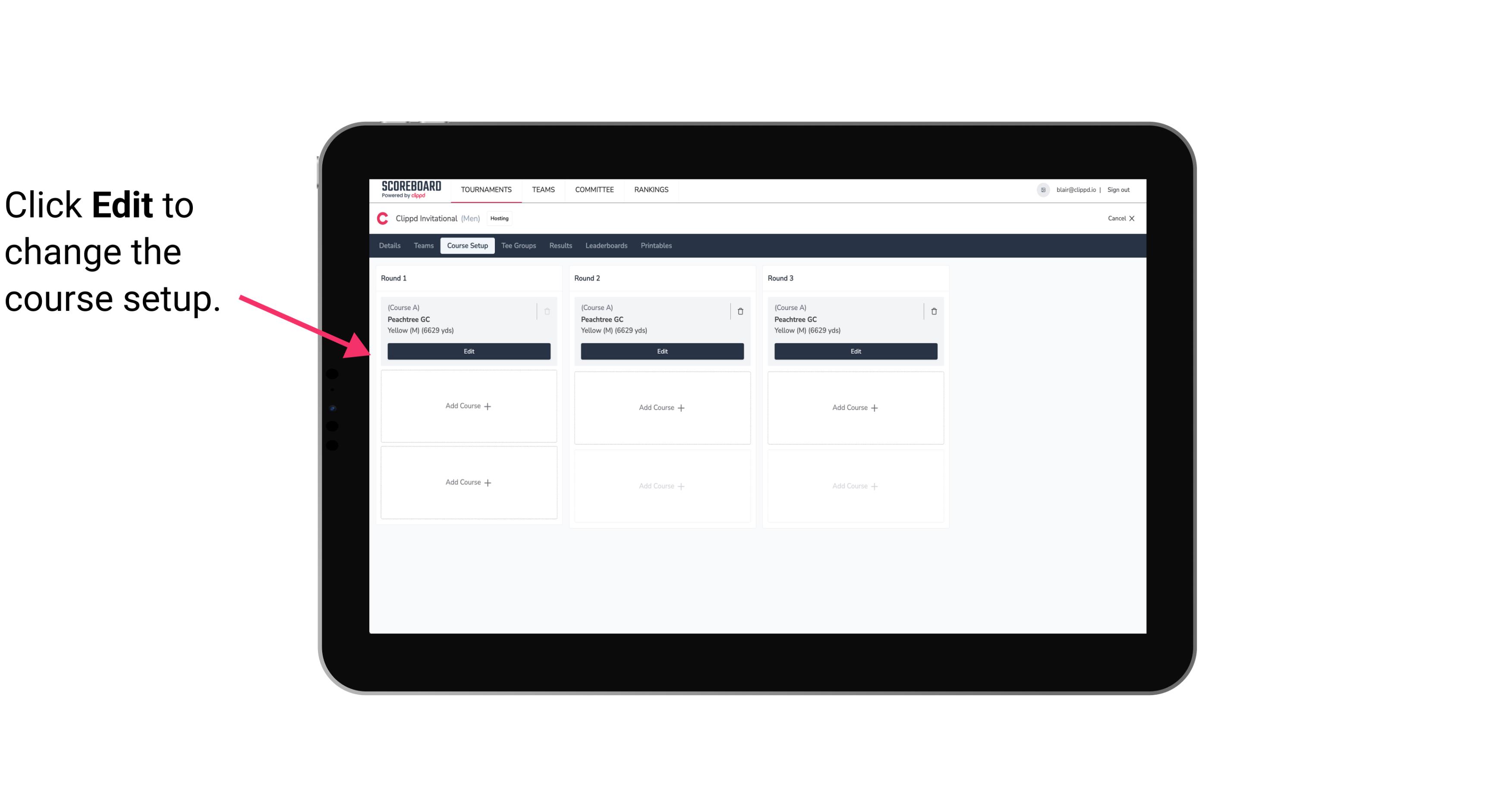Click Edit button for Round 2 course

662,350
